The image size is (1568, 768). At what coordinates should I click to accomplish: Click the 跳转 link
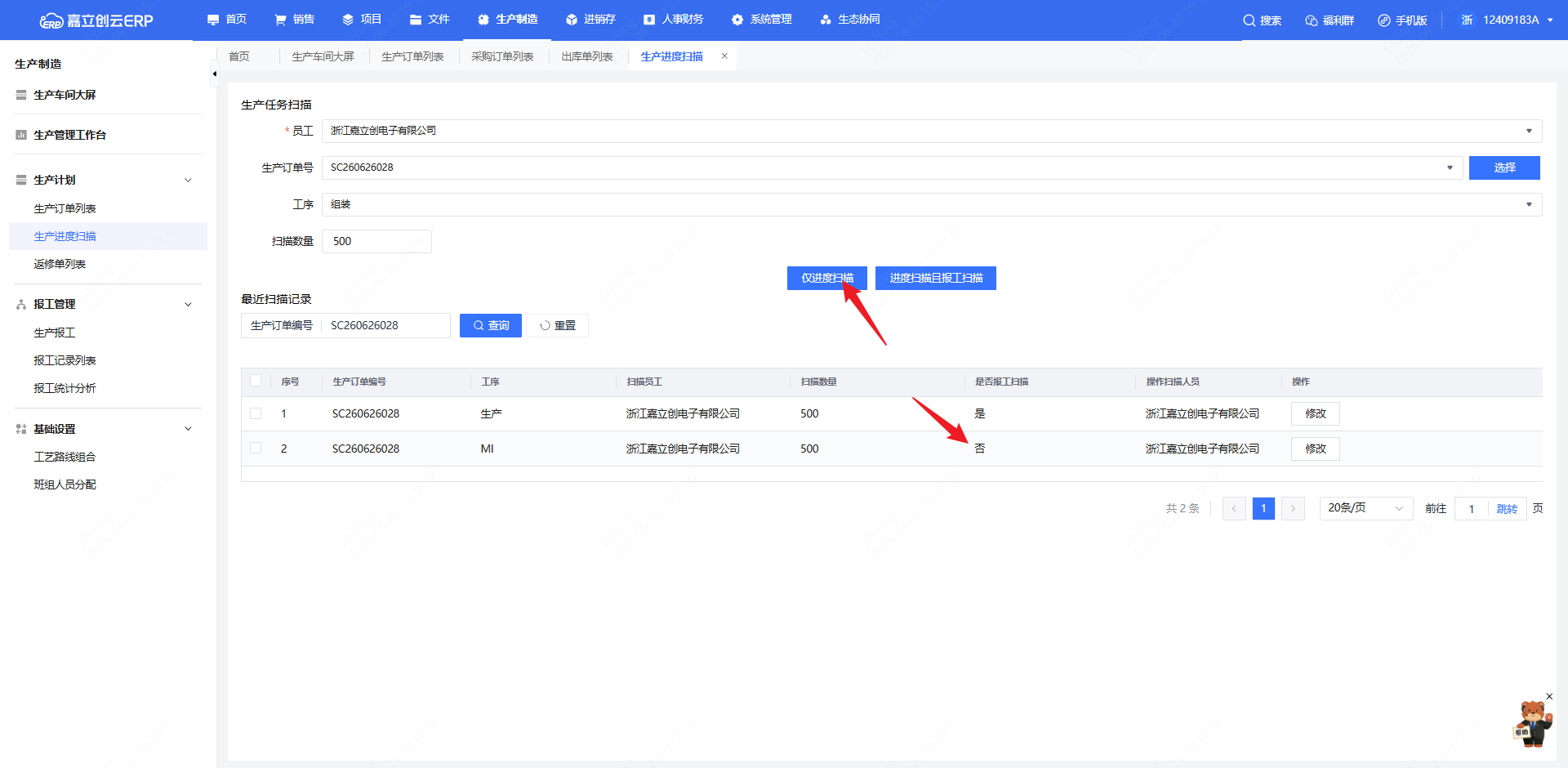pyautogui.click(x=1507, y=509)
